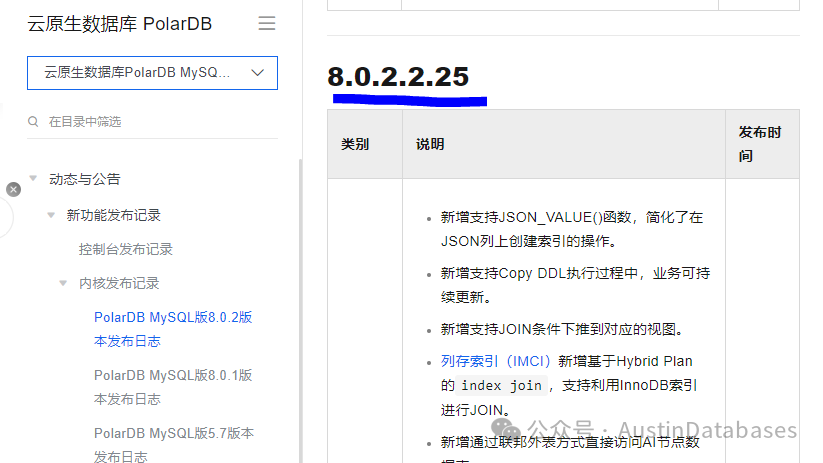
Task: Open PolarDB MySQL版5.7版本发布日志
Action: (174, 444)
